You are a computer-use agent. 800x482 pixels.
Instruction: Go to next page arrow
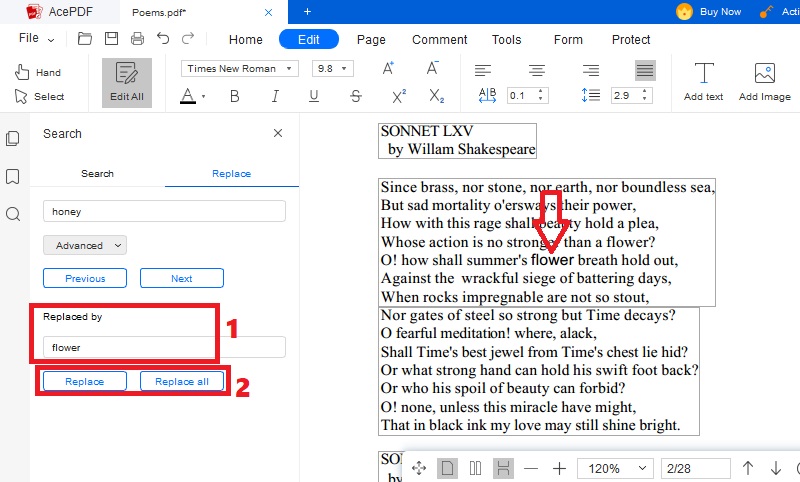[x=776, y=468]
